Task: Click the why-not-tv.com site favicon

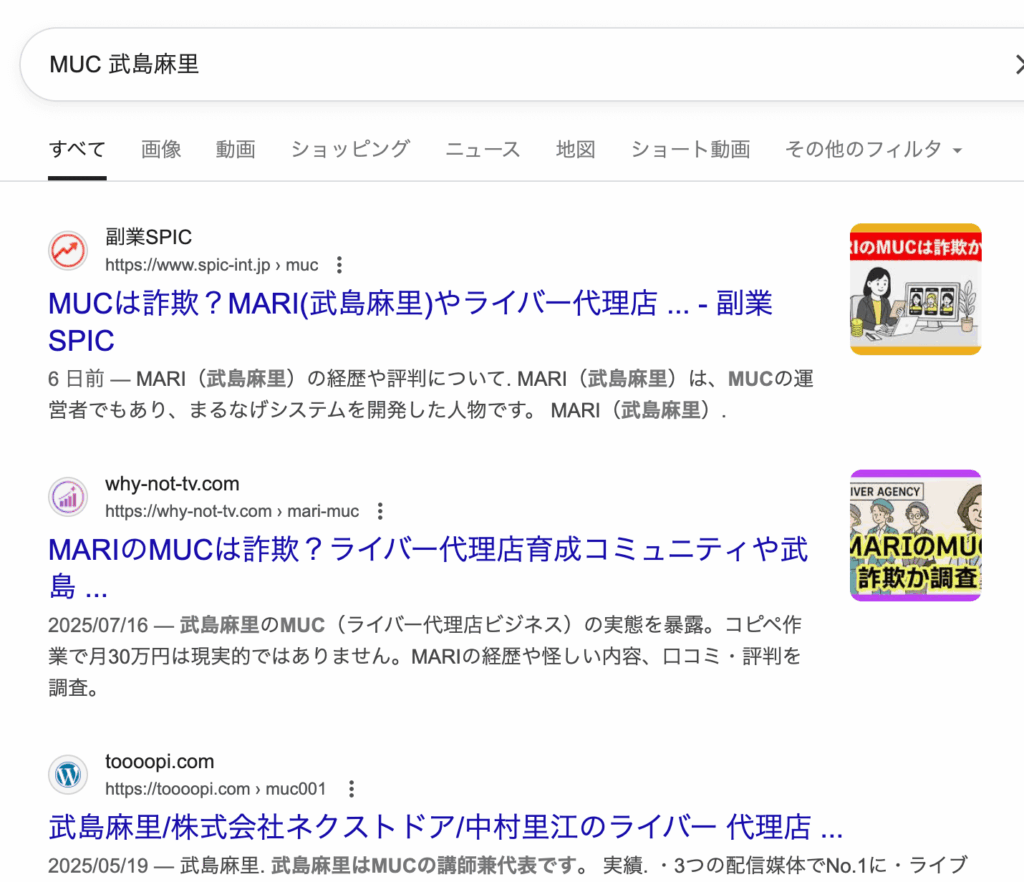Action: (68, 497)
